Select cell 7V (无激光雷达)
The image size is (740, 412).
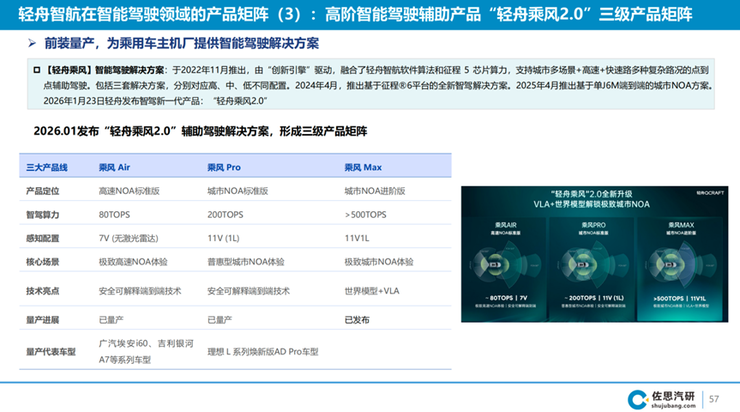pos(128,238)
